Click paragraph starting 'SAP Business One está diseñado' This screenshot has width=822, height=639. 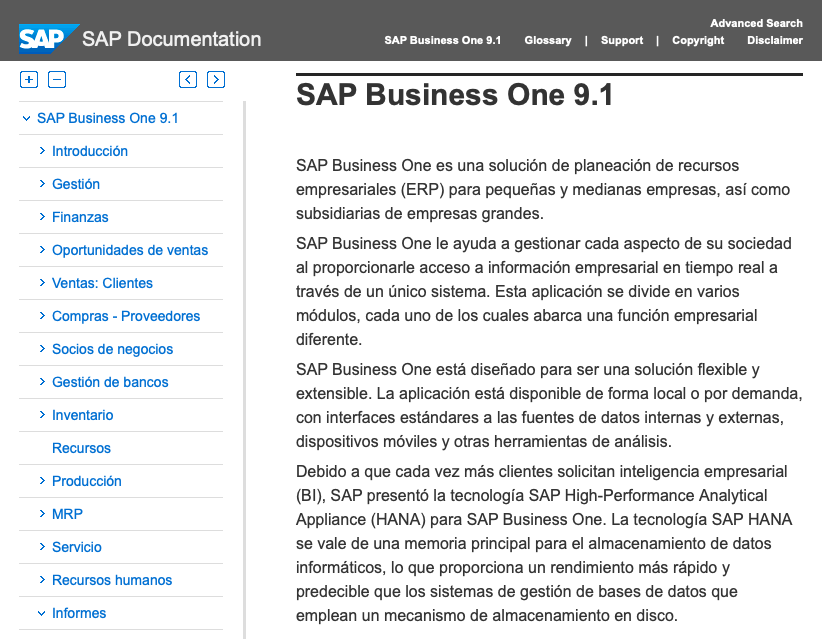[549, 405]
